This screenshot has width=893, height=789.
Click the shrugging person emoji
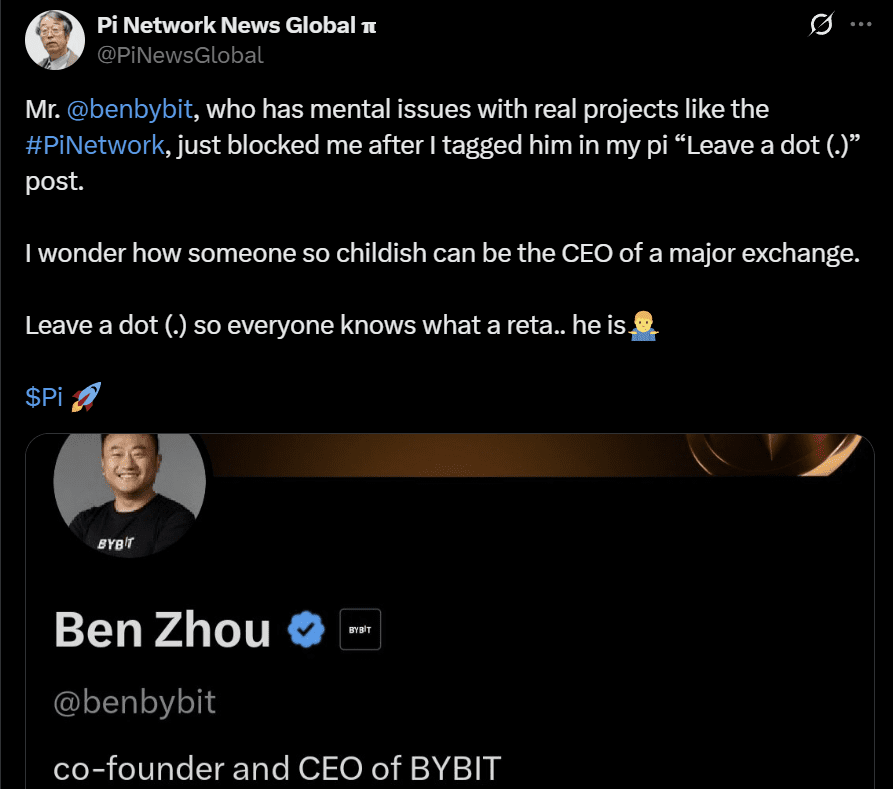pos(643,326)
